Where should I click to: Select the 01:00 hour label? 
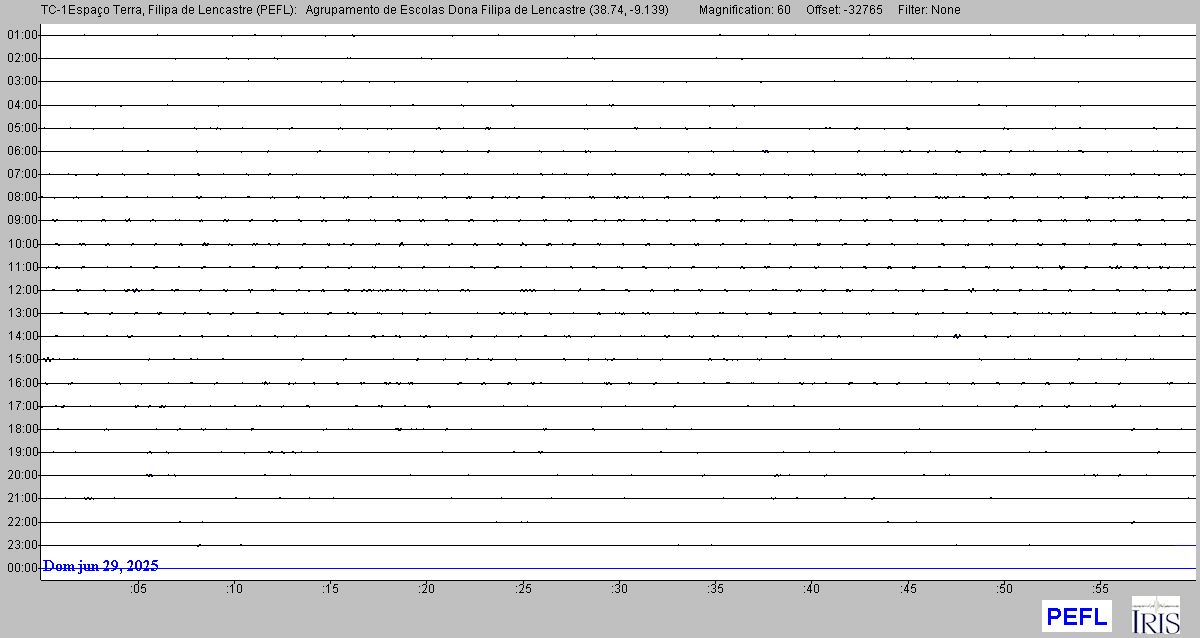pyautogui.click(x=22, y=35)
